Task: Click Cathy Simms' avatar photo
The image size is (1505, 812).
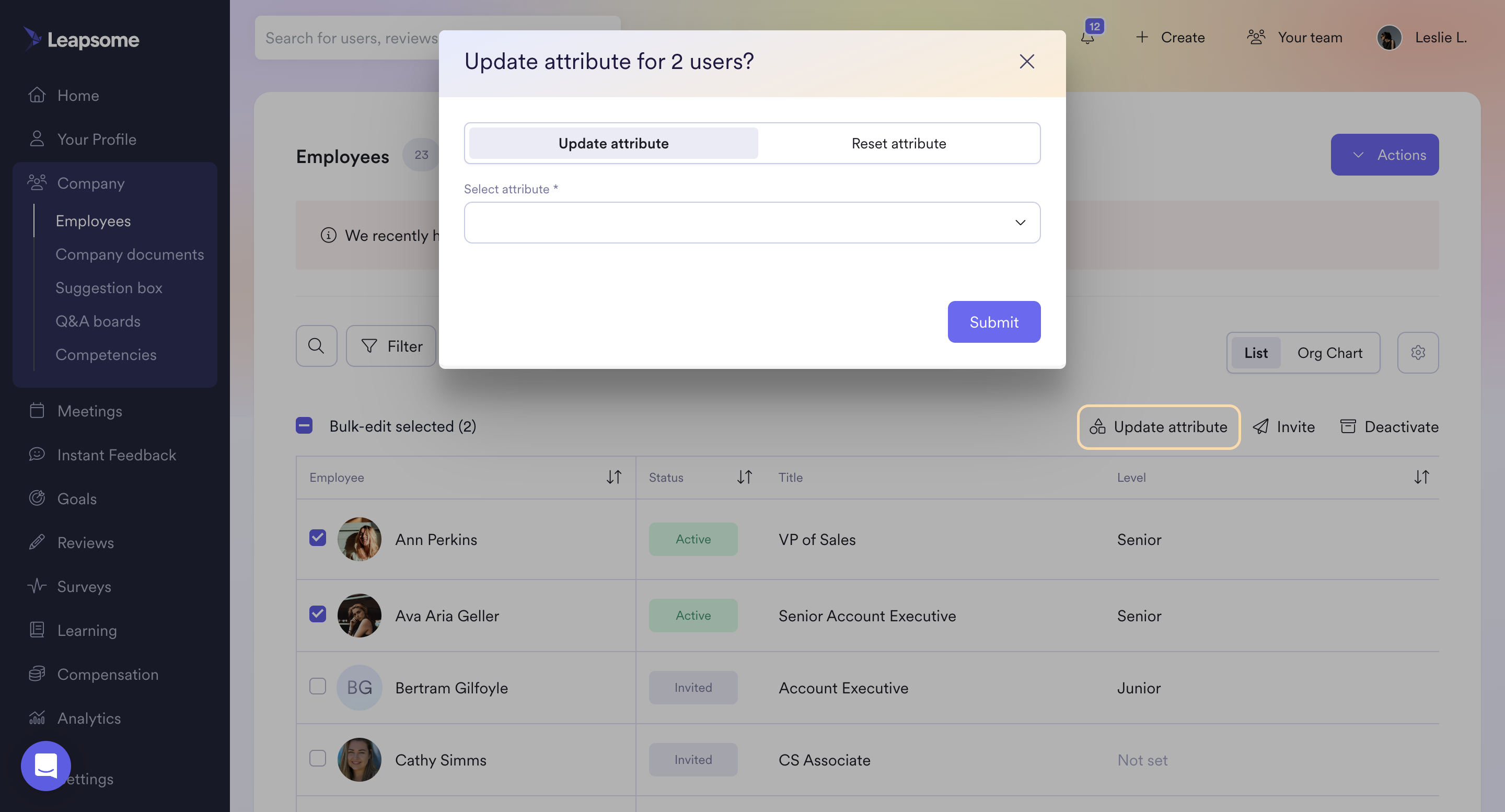Action: click(x=358, y=759)
